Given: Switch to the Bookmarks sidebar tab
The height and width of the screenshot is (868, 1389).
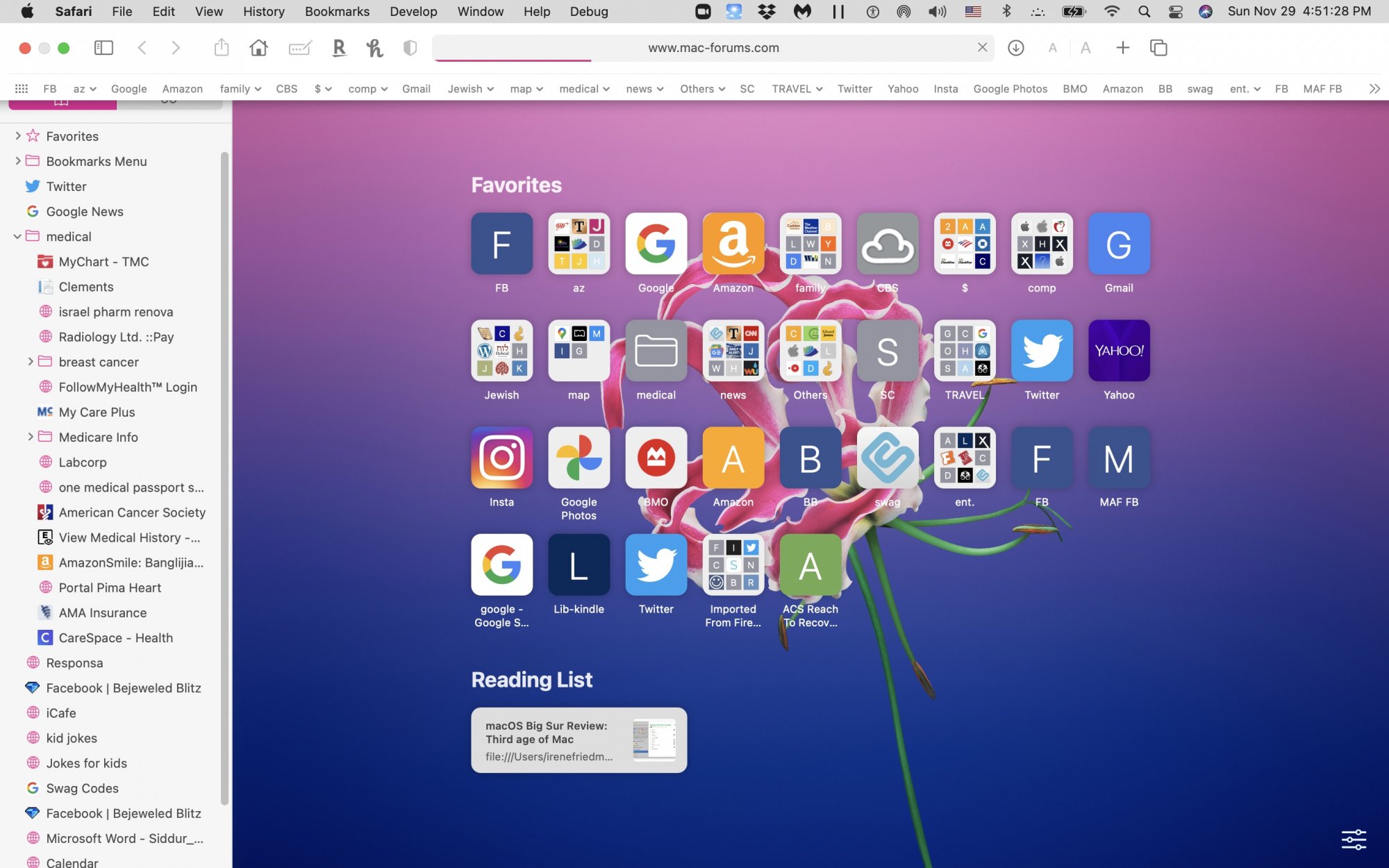Looking at the screenshot, I should point(62,103).
